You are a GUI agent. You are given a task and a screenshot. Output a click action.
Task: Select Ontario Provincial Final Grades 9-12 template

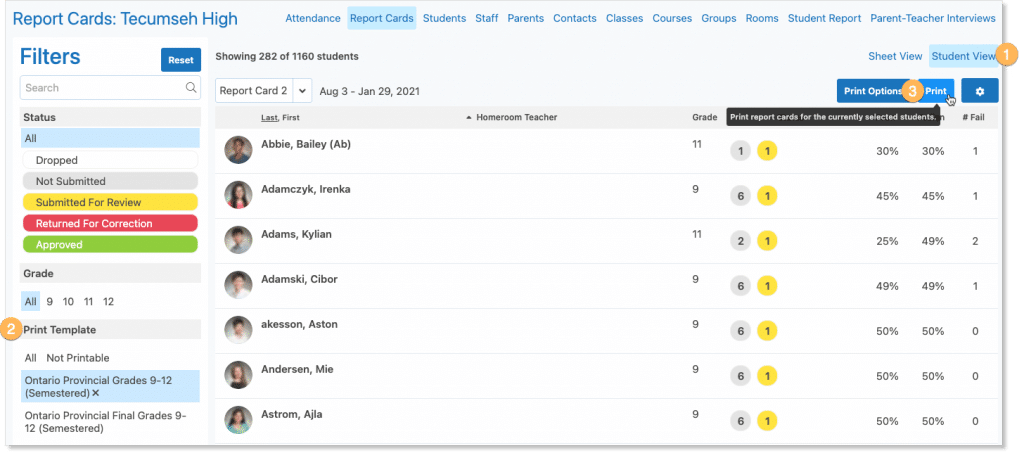pos(106,422)
